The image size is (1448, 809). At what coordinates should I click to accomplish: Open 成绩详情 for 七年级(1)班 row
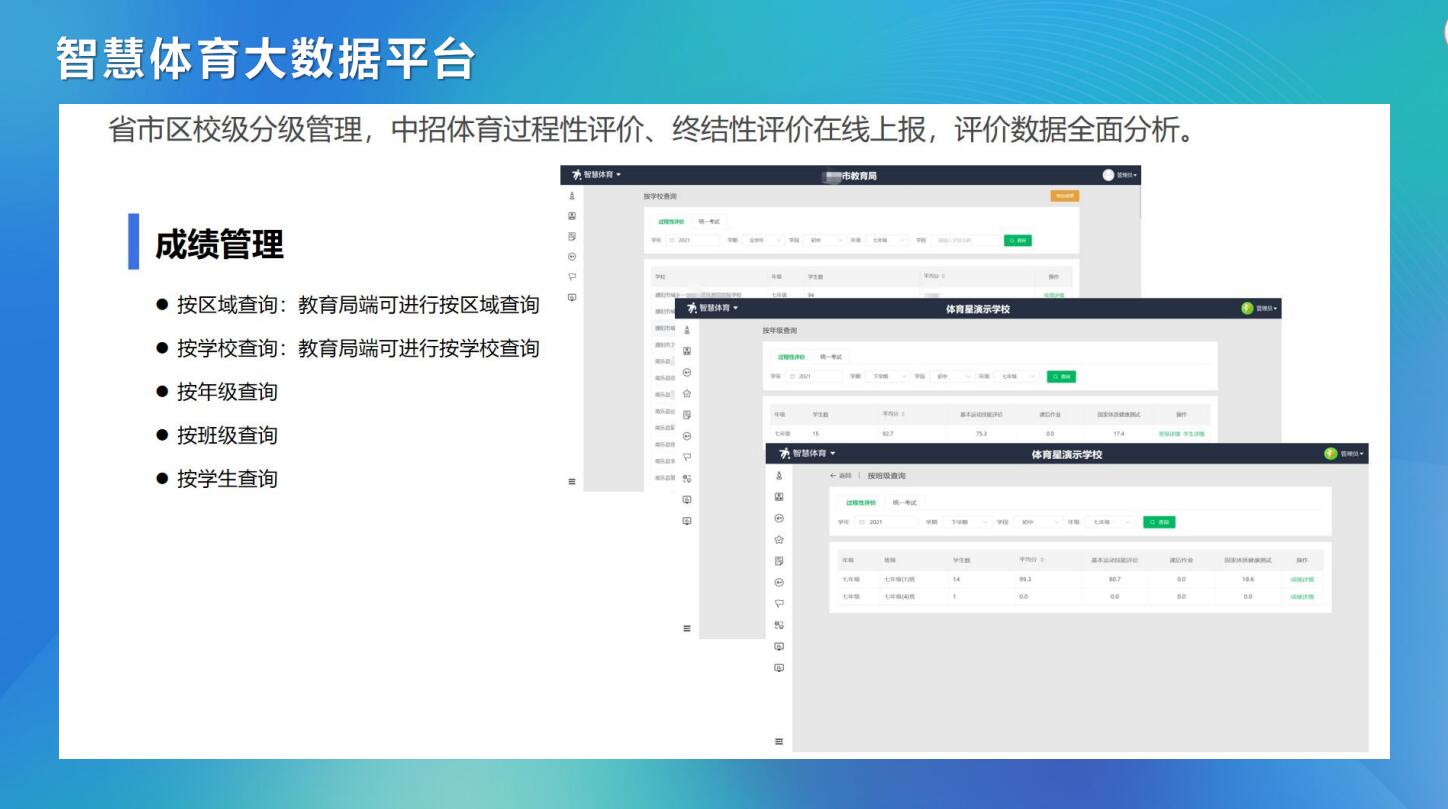pos(1302,579)
